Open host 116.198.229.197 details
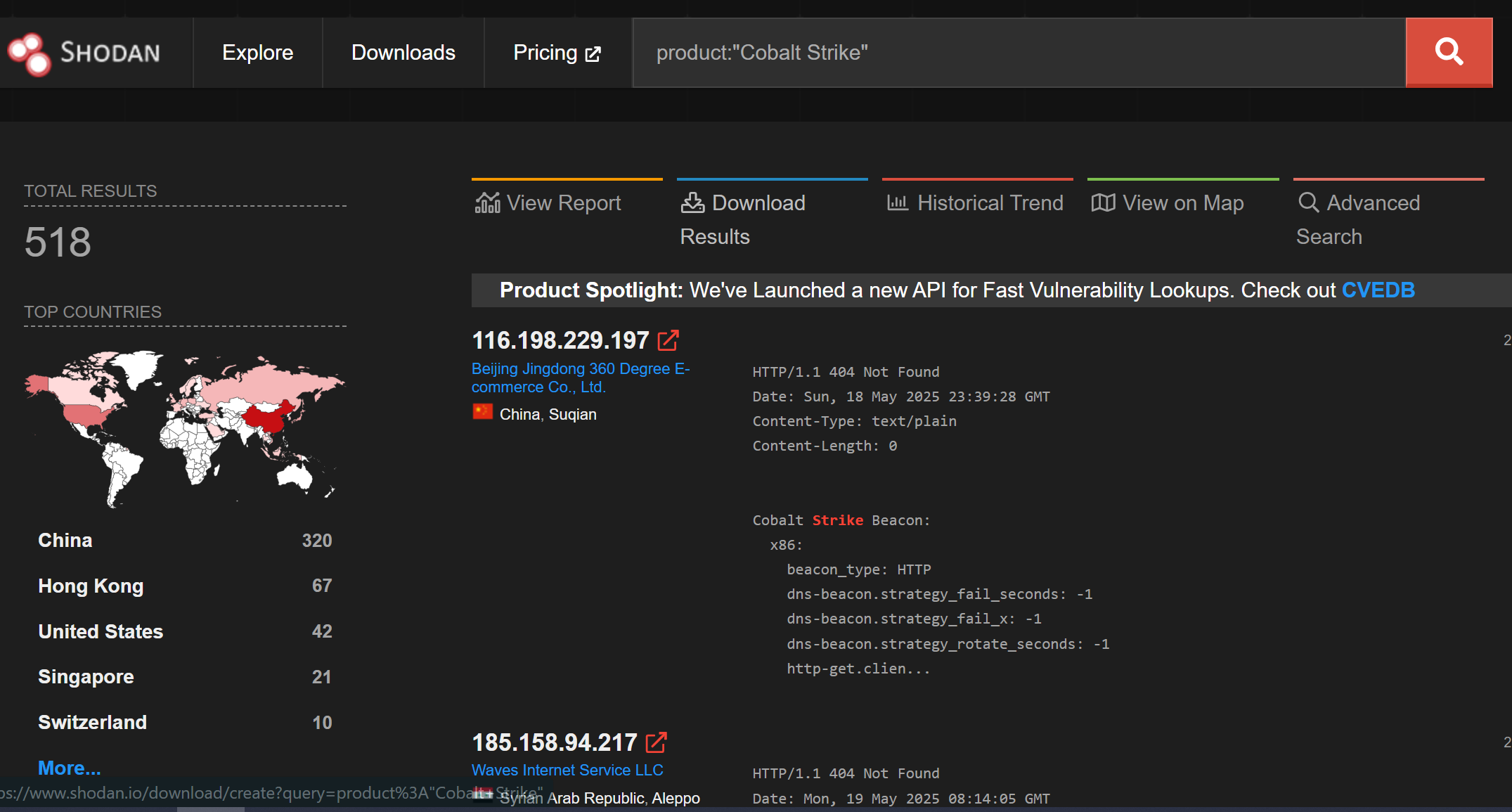 click(560, 340)
